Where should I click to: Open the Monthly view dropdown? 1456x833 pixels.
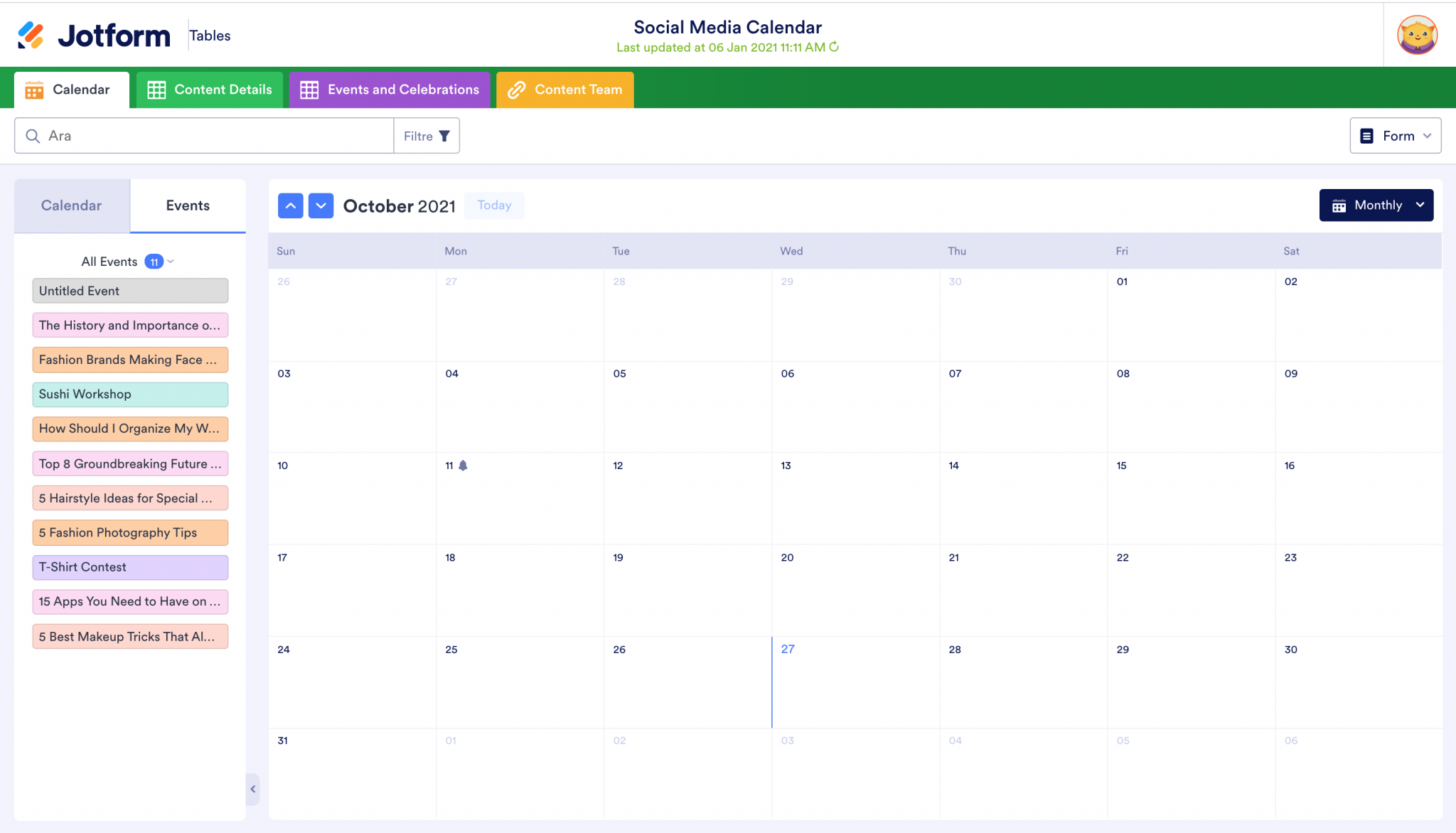[1376, 205]
